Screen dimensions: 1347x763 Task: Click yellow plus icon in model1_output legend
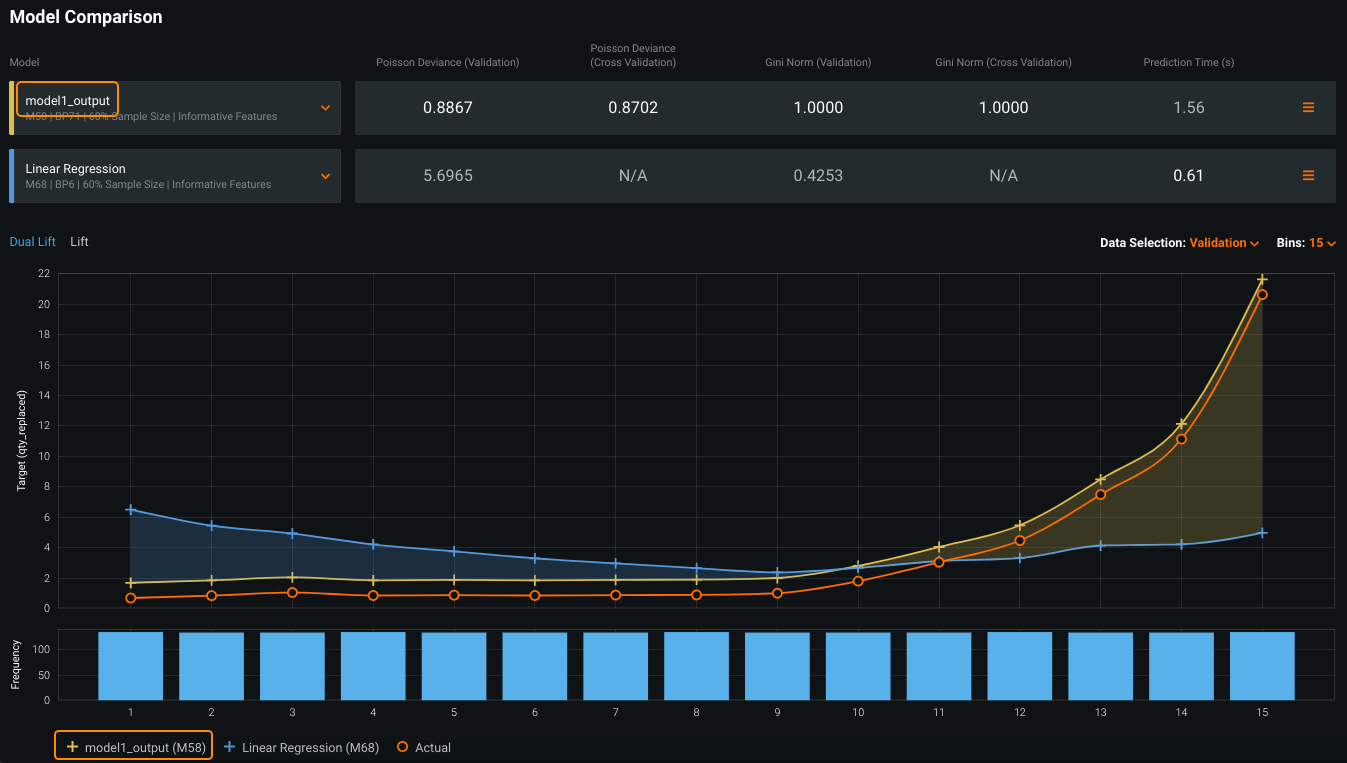[72, 747]
